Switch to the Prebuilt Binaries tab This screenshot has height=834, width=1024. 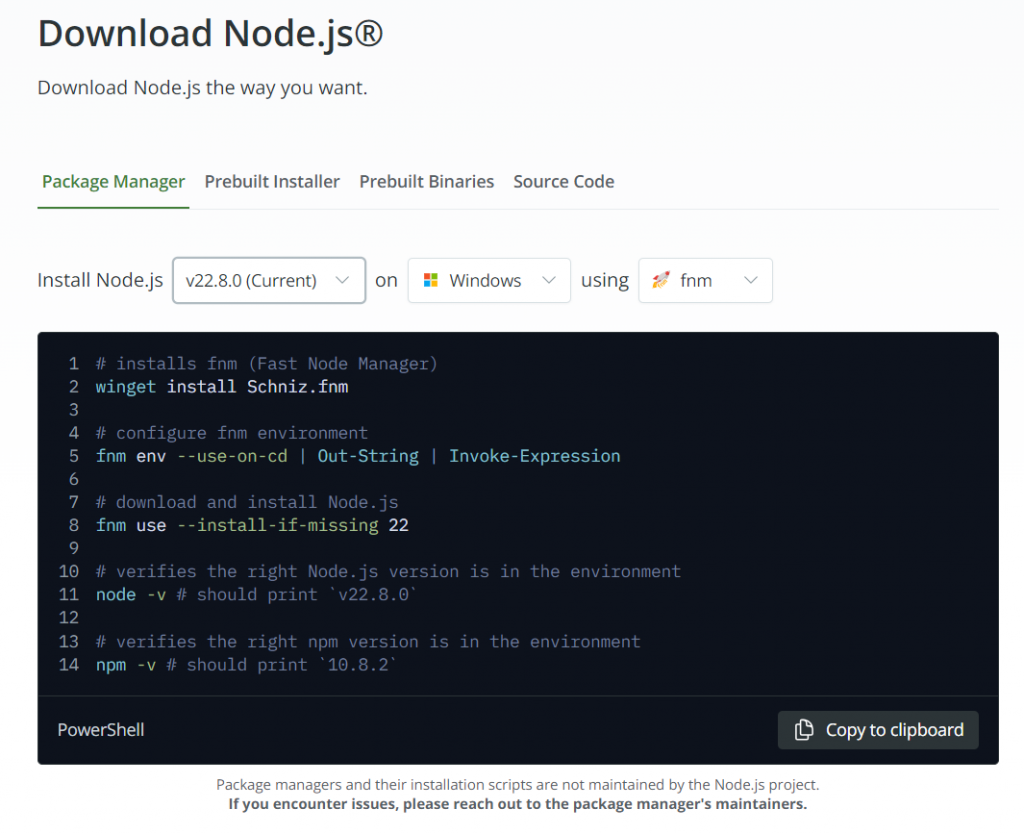(426, 182)
